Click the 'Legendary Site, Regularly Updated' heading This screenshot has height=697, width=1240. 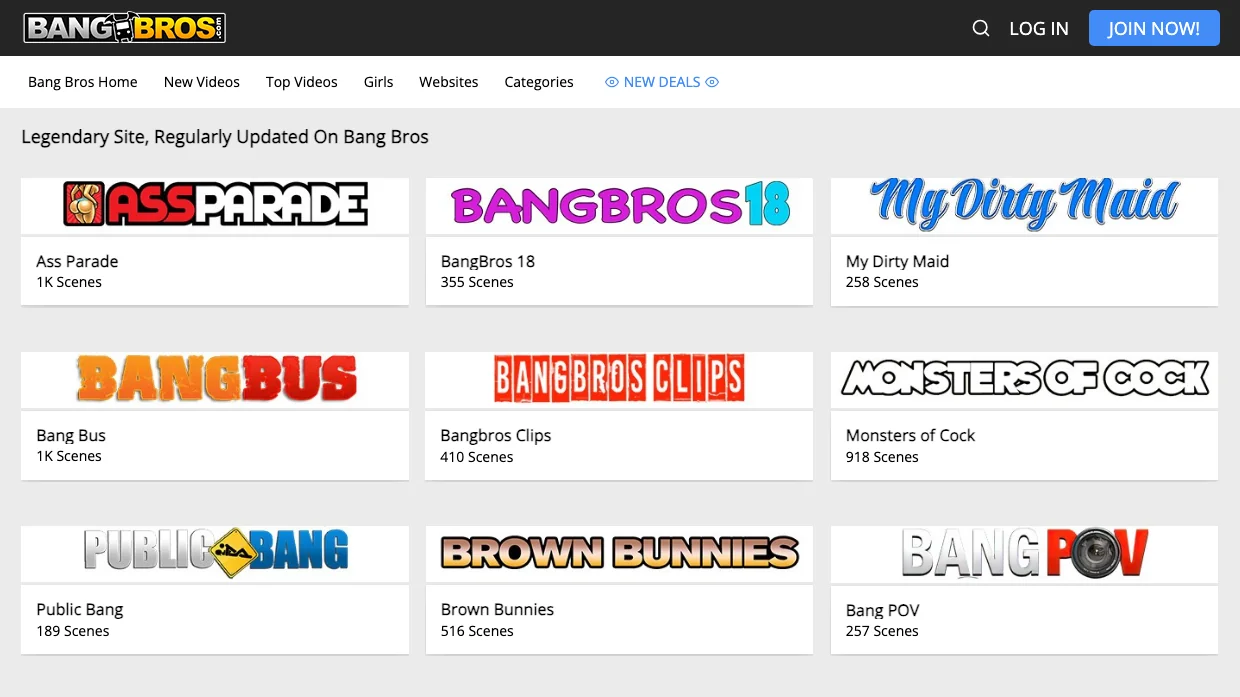[225, 137]
